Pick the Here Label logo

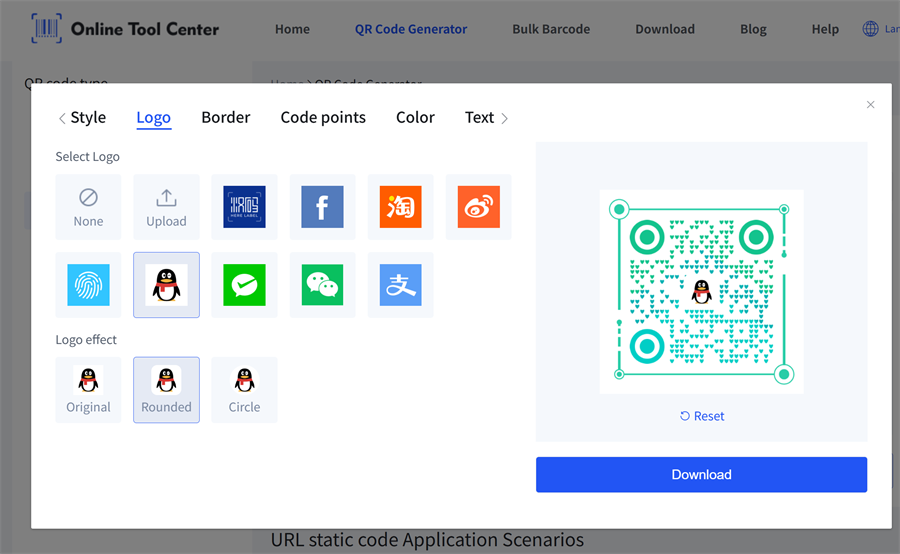(x=244, y=207)
